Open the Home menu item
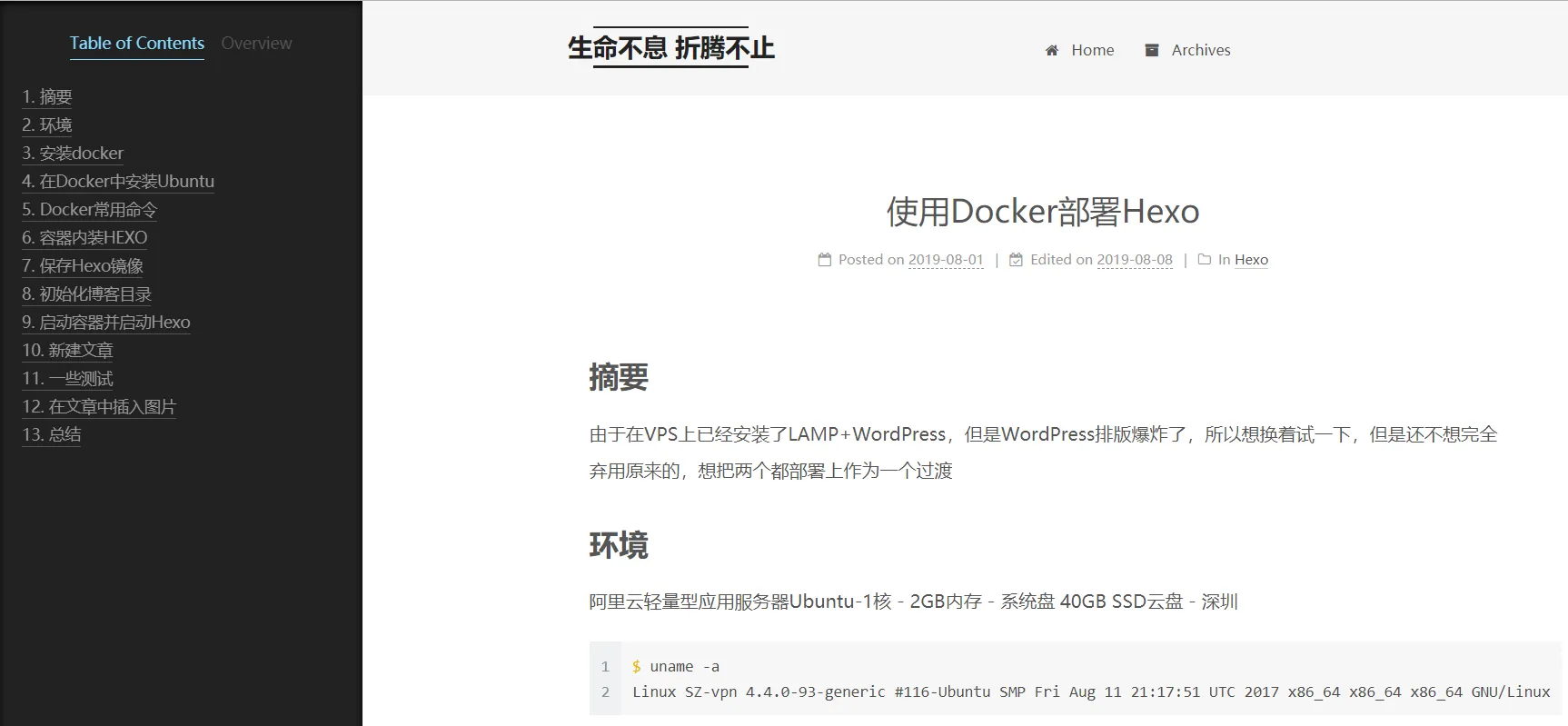Screen dimensions: 1568x726 pos(1080,50)
